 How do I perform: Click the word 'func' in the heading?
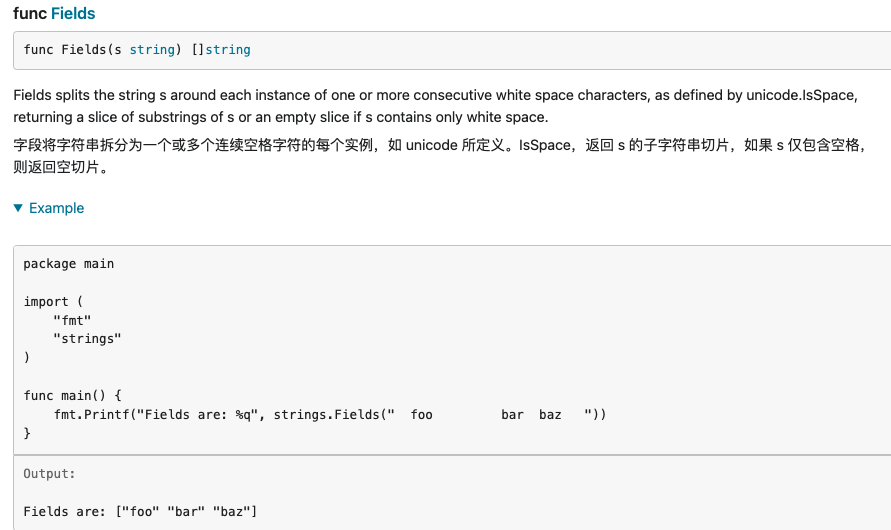pos(29,14)
